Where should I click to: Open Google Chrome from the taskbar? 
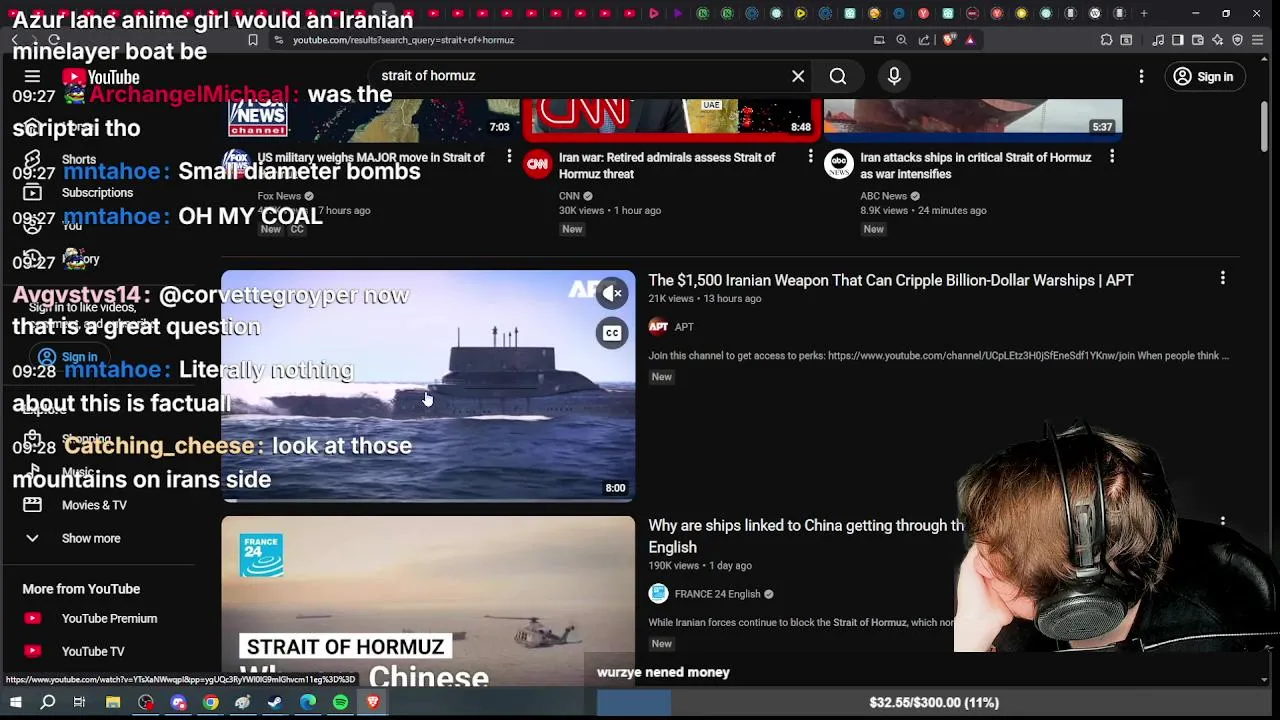click(211, 703)
